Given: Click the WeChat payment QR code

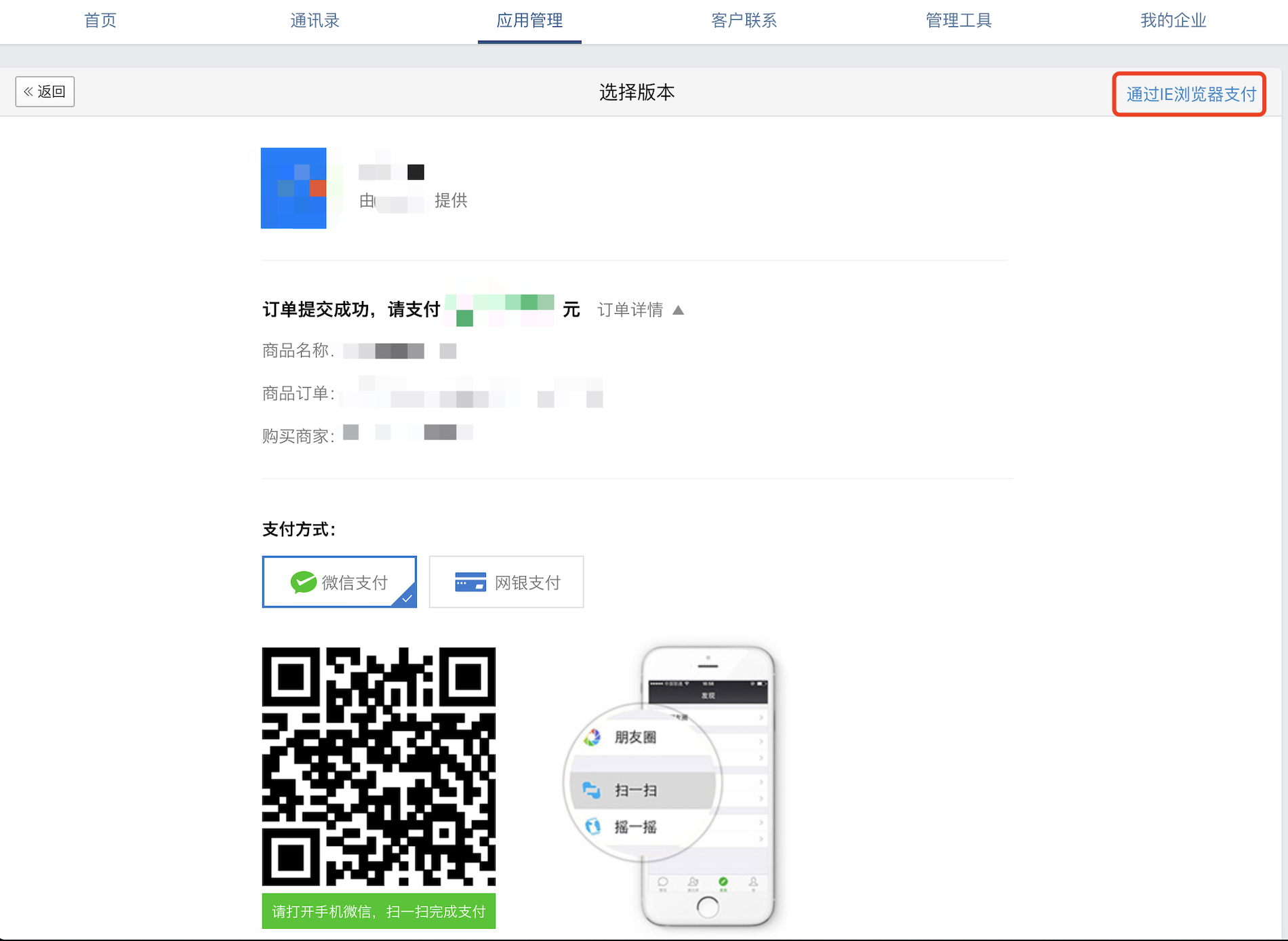Looking at the screenshot, I should click(378, 766).
